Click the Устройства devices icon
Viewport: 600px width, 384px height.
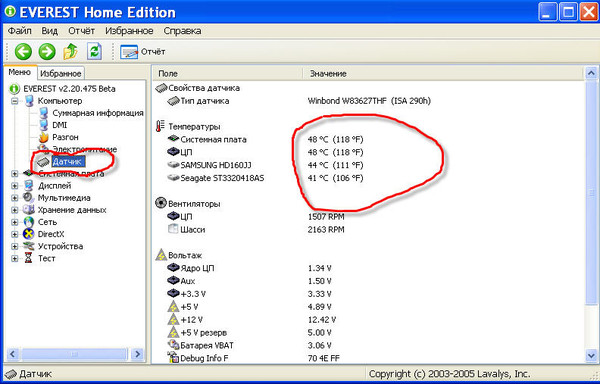point(28,246)
